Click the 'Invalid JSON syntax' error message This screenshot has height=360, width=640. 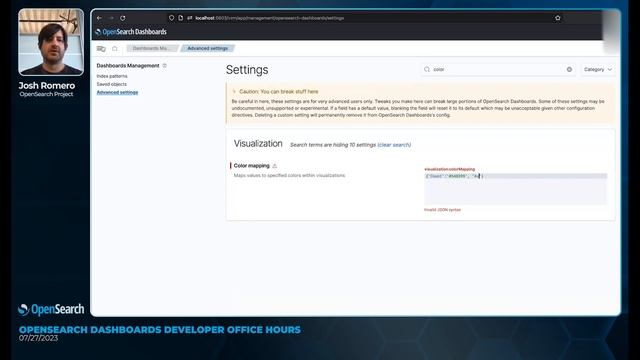coord(442,210)
